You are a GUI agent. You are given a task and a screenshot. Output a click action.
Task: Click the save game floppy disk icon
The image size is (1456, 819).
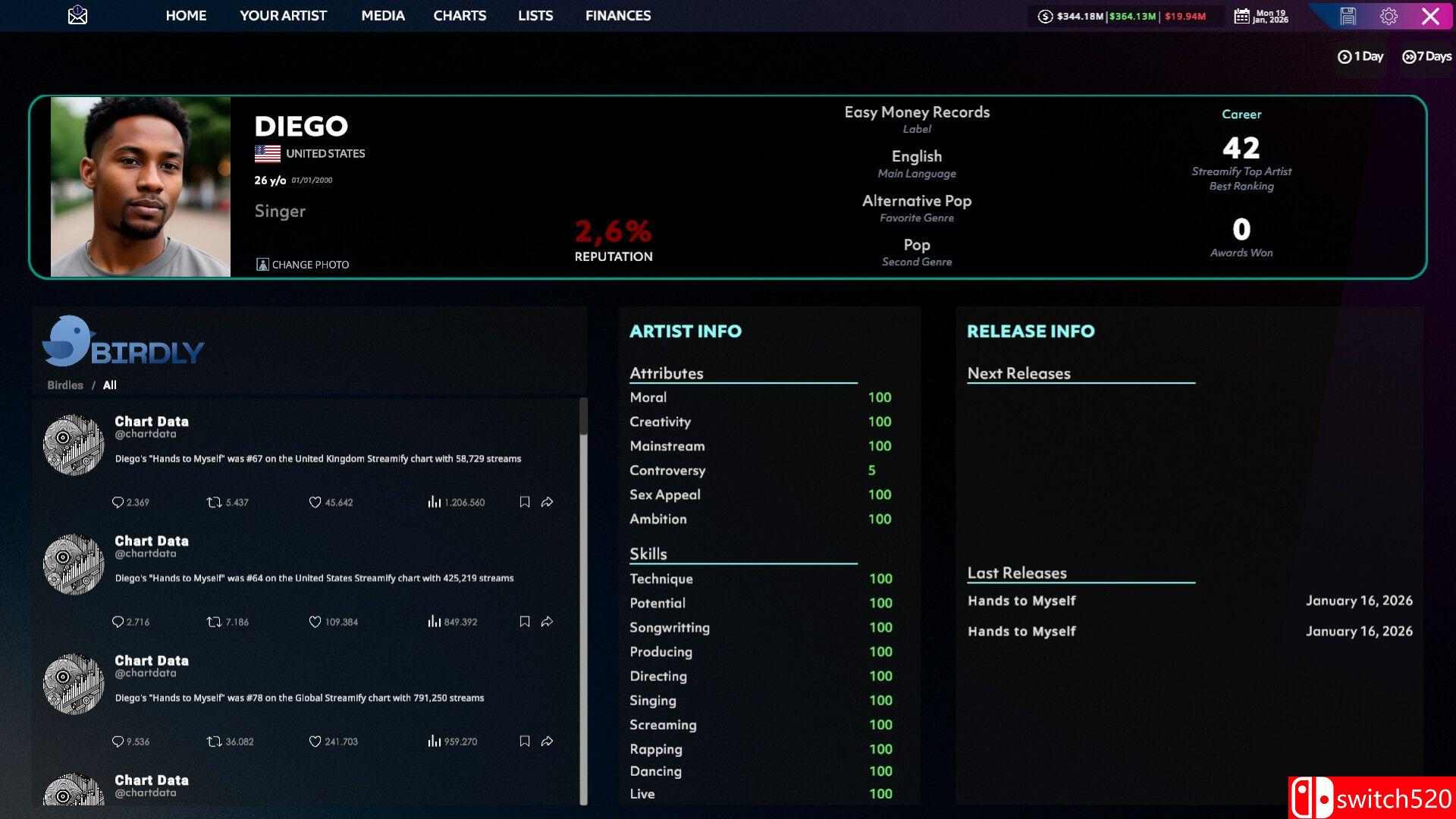pyautogui.click(x=1348, y=16)
